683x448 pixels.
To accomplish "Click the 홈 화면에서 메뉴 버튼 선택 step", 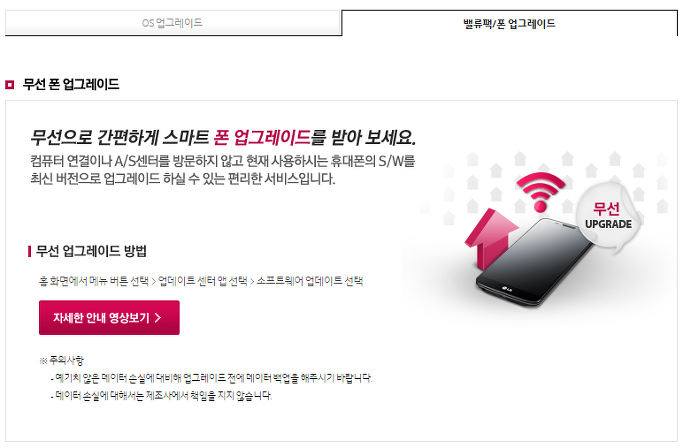I will (94, 281).
